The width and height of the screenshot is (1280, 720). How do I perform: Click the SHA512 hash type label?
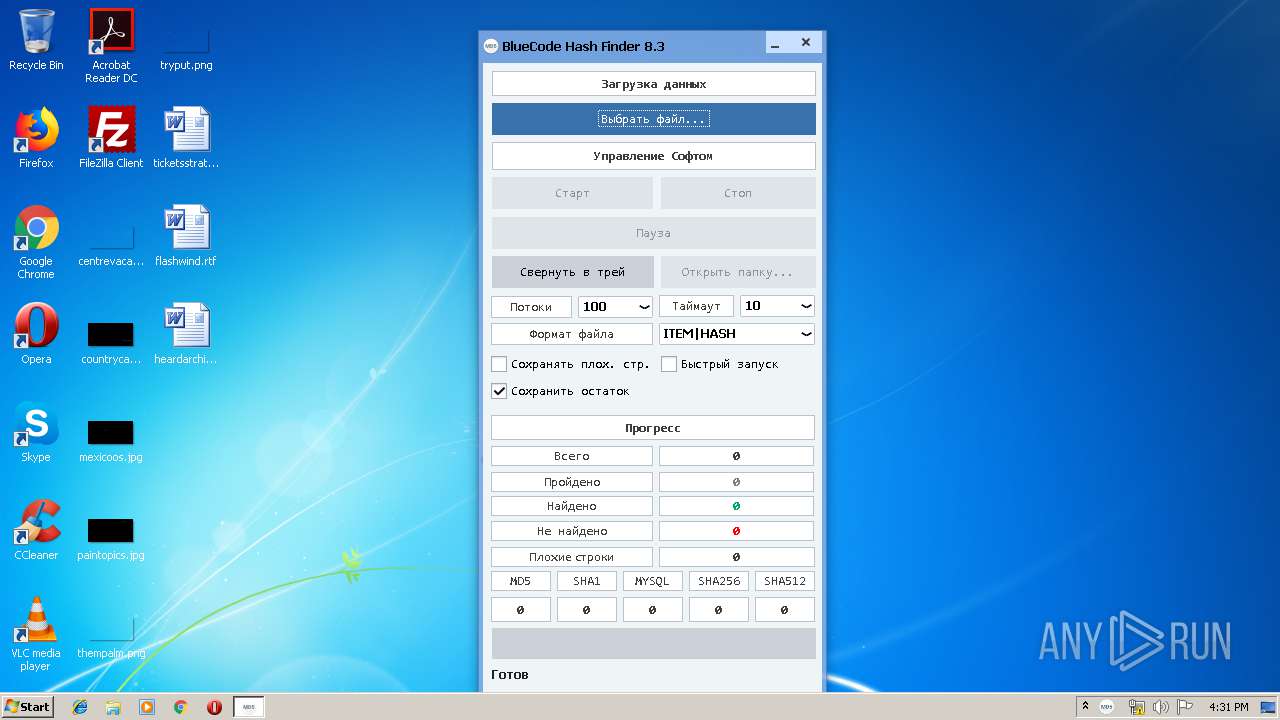(785, 581)
